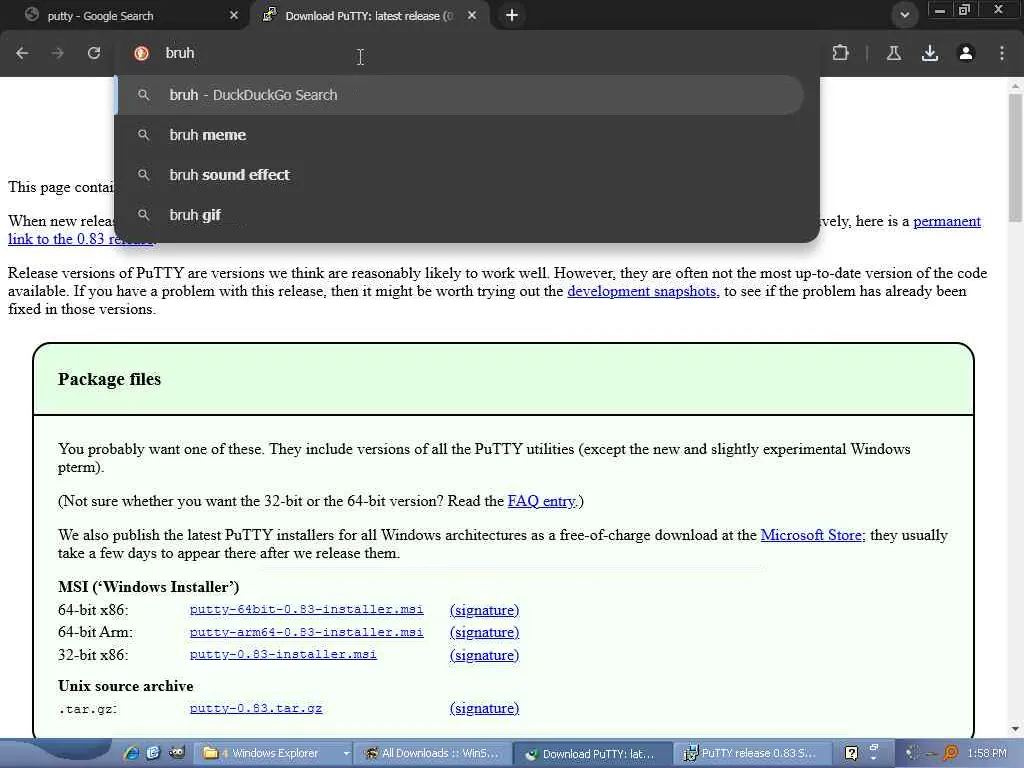Open a new tab with plus button
The image size is (1024, 768).
click(512, 15)
